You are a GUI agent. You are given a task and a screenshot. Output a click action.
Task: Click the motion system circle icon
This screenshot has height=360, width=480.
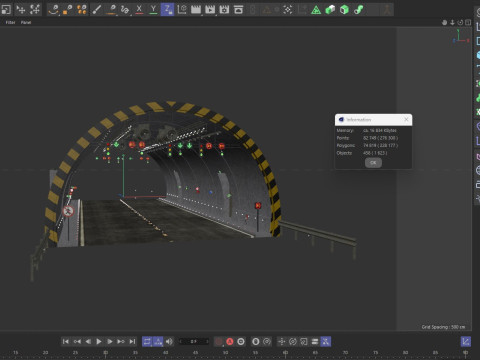pos(256,341)
